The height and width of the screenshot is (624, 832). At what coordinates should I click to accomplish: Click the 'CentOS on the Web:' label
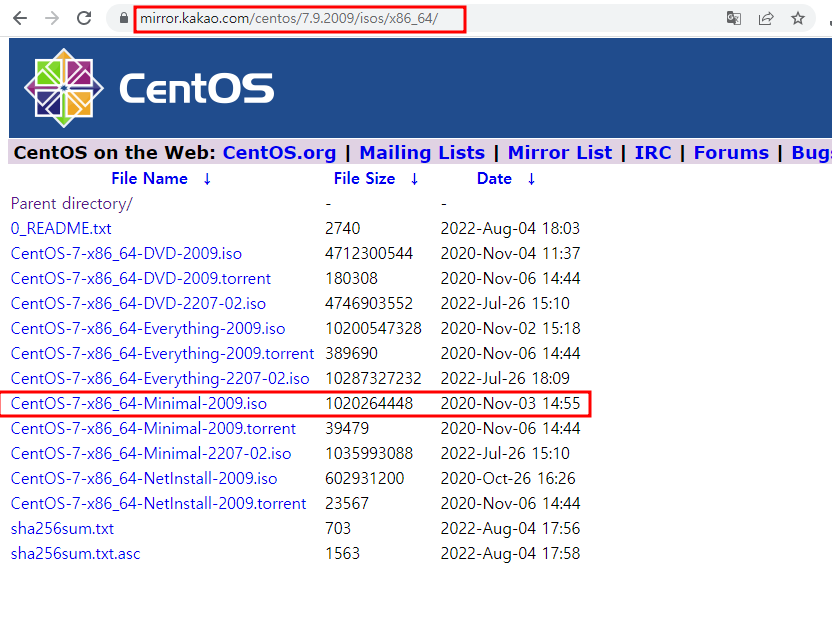(x=115, y=153)
